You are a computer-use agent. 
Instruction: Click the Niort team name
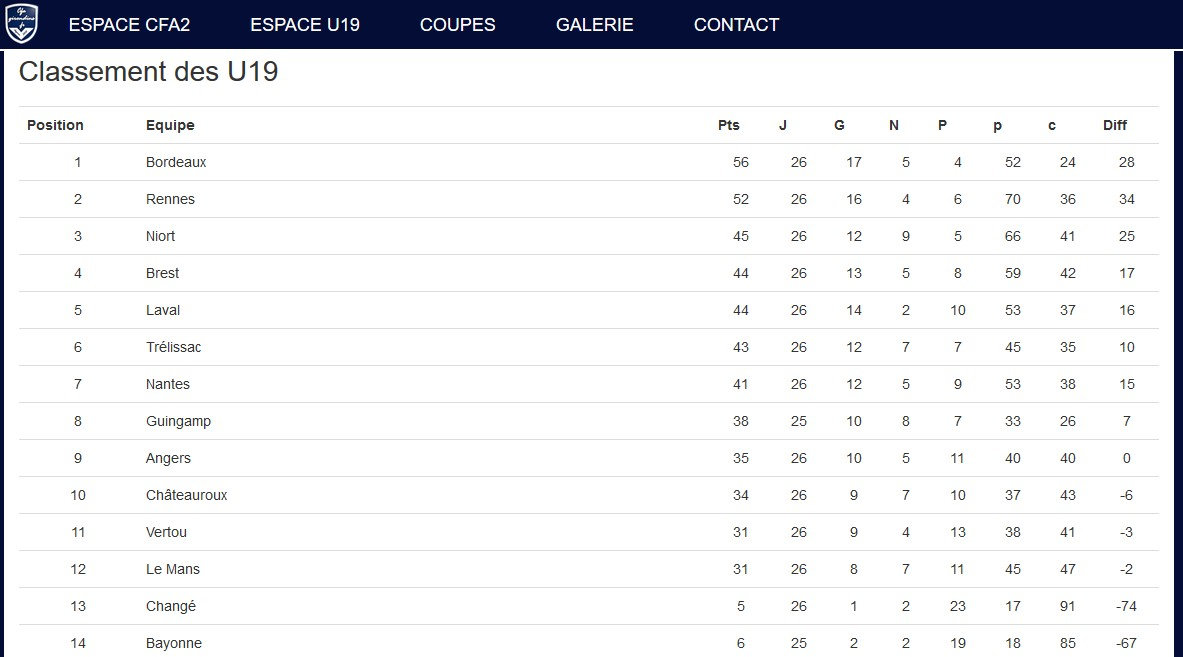tap(160, 236)
